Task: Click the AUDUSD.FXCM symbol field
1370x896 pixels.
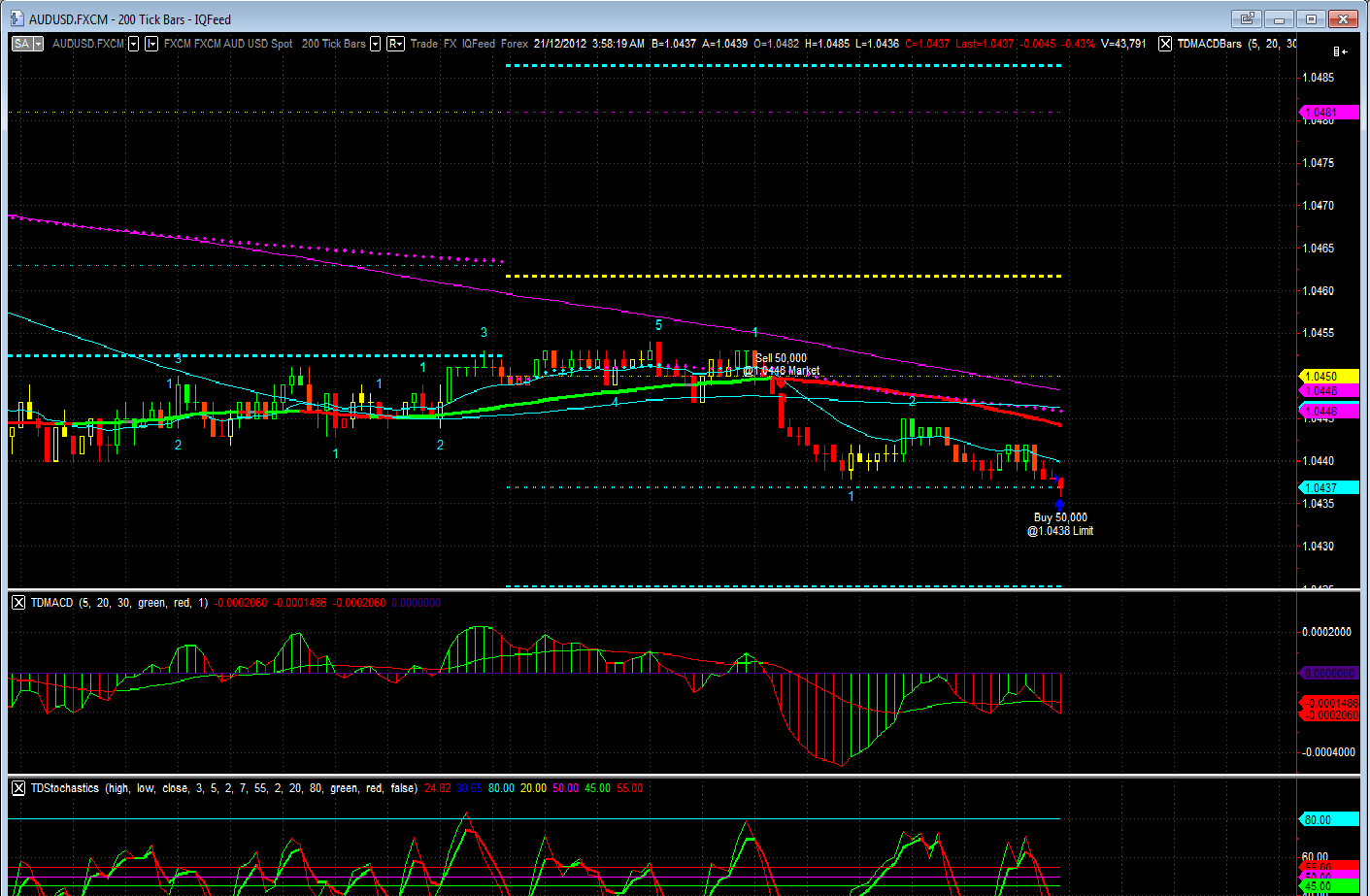Action: coord(88,44)
